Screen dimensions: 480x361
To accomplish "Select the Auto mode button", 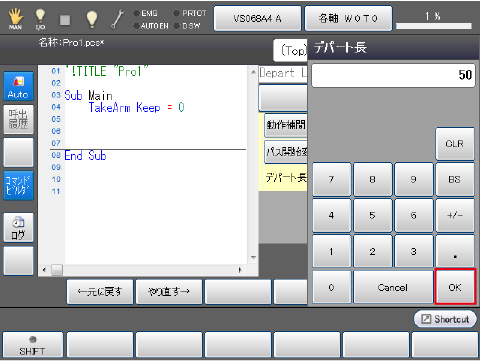I will click(x=18, y=86).
